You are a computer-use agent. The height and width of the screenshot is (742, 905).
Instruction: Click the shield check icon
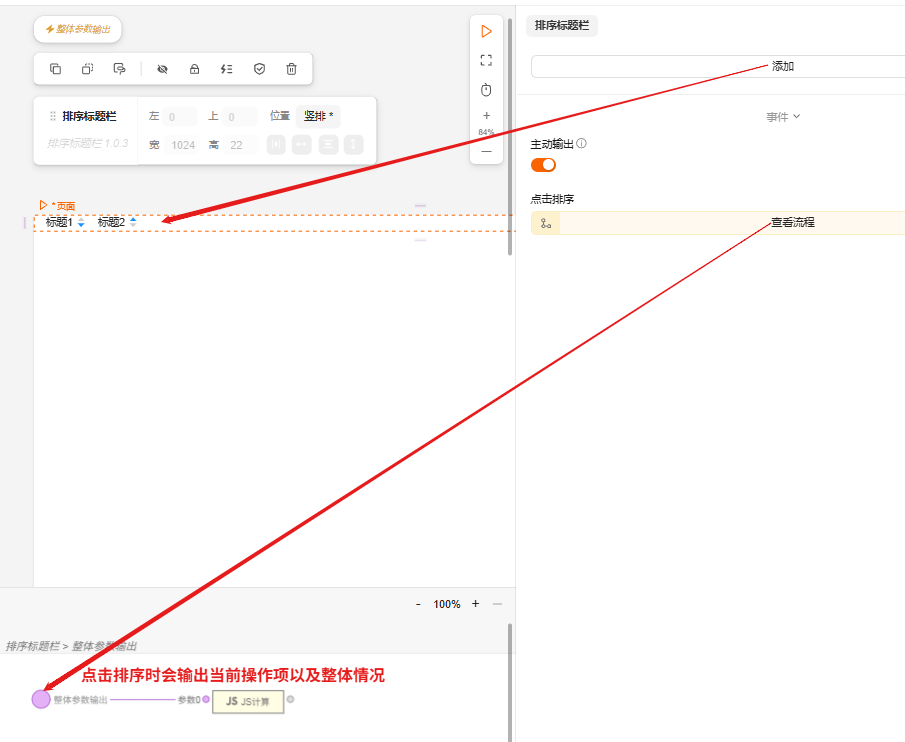click(x=259, y=69)
